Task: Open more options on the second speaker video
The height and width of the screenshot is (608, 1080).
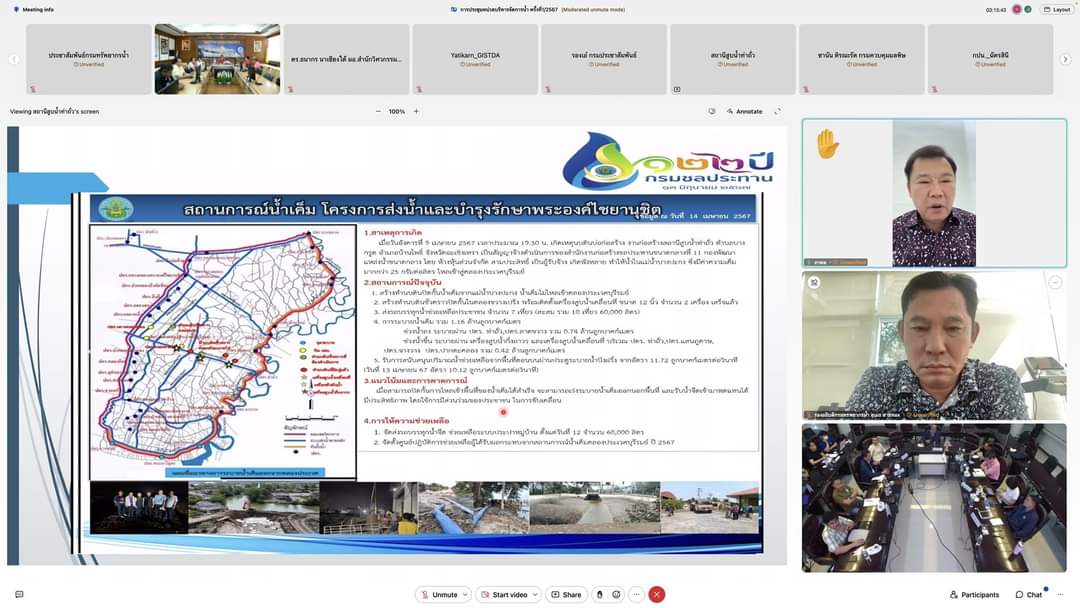Action: coord(1055,282)
